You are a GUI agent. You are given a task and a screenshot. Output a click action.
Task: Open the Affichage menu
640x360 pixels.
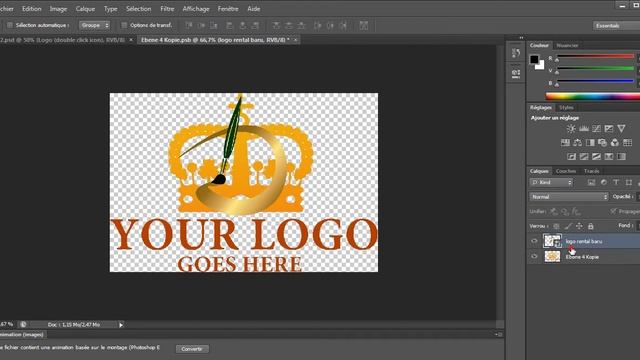pos(196,9)
